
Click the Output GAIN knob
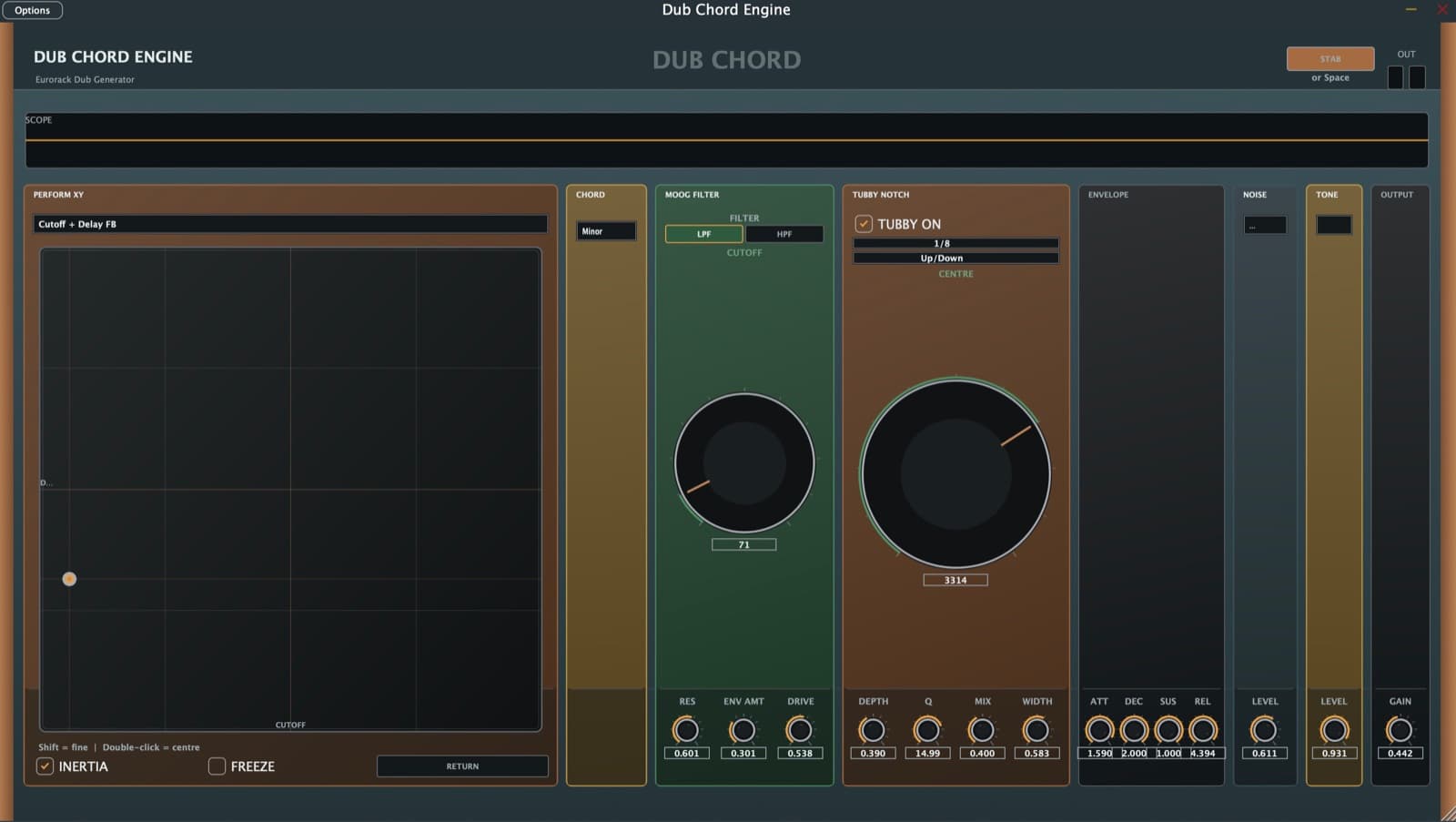(1400, 730)
